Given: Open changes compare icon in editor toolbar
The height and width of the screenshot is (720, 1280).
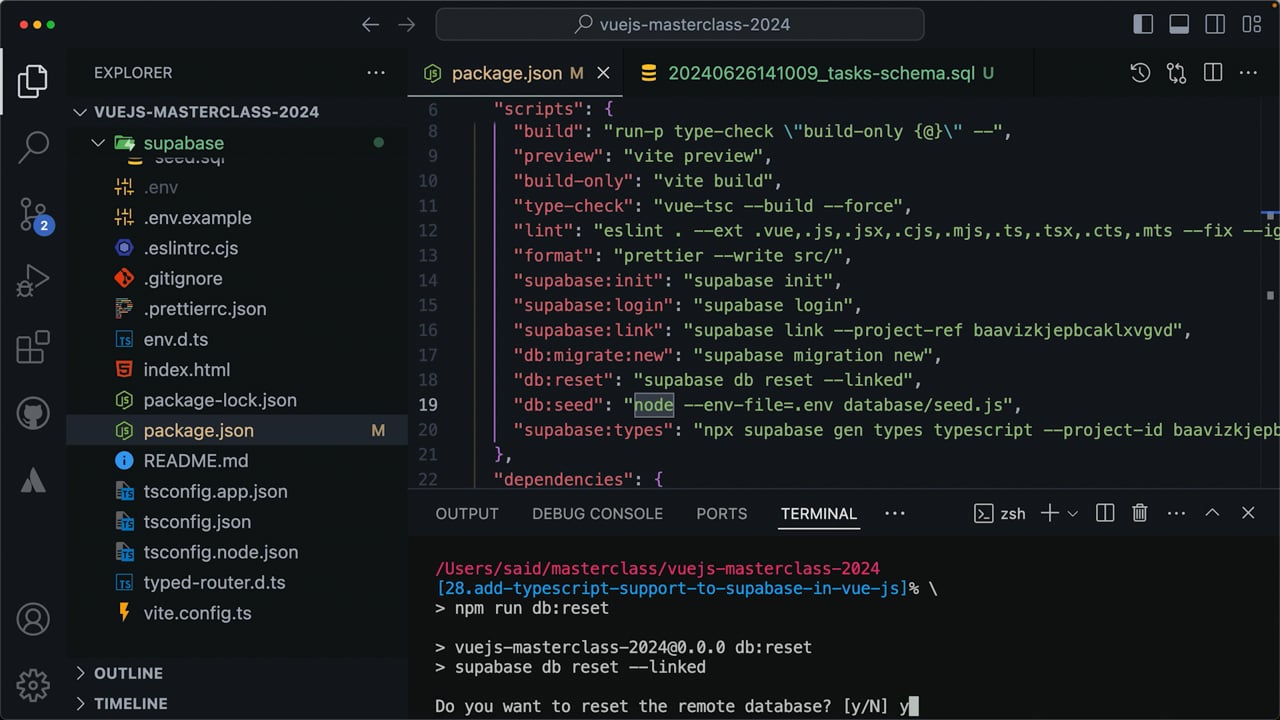Looking at the screenshot, I should pos(1176,73).
